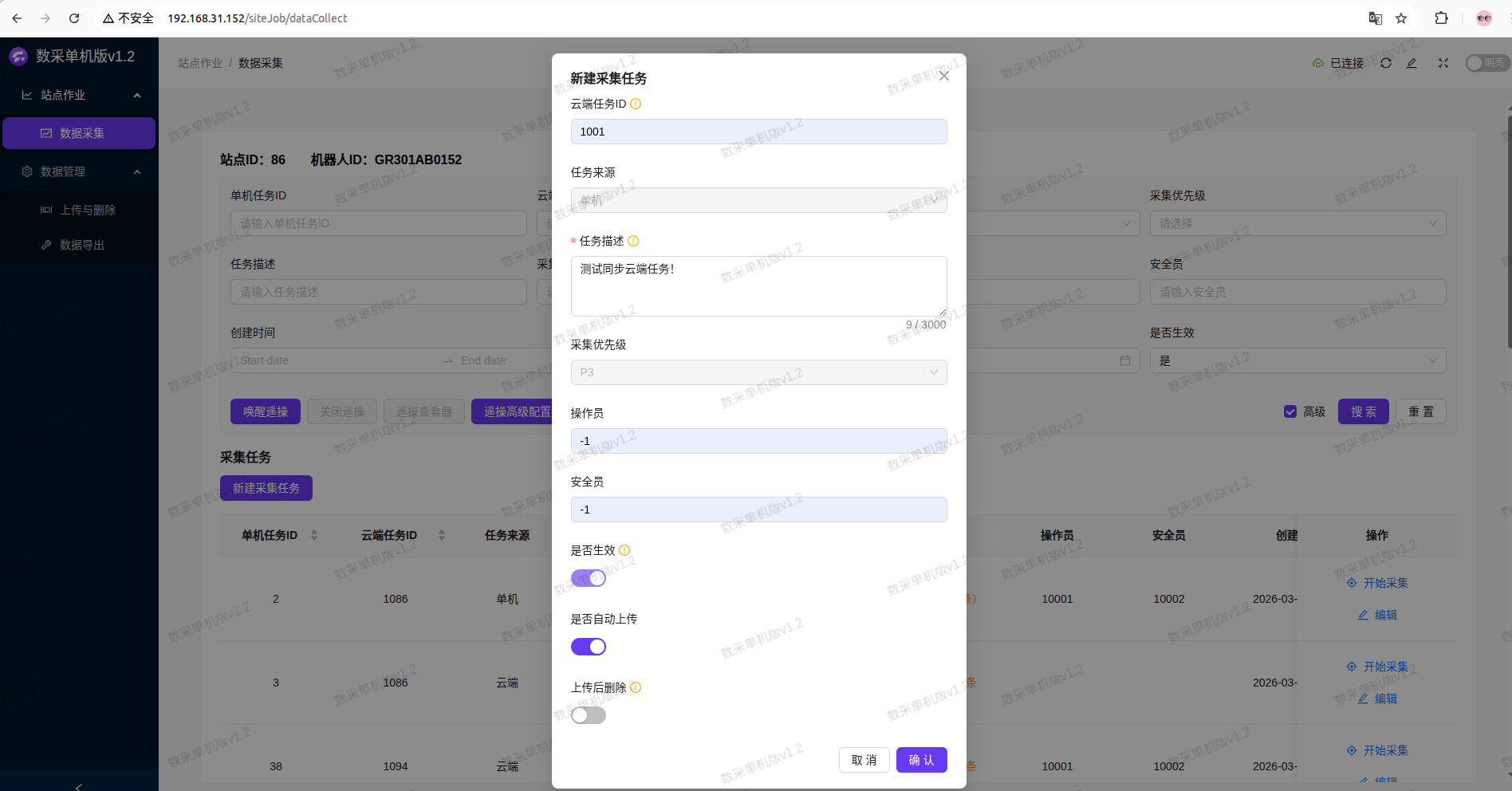Viewport: 1512px width, 791px height.
Task: Reload the browser page
Action: (x=74, y=18)
